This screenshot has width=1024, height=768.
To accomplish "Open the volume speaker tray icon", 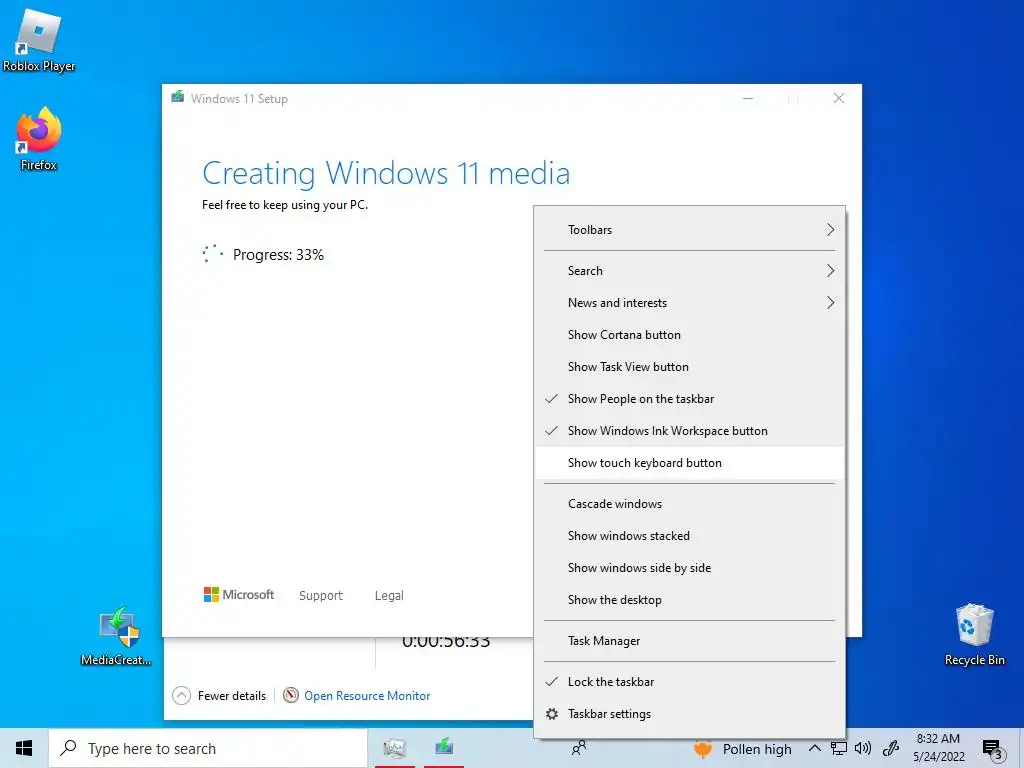I will pos(863,748).
